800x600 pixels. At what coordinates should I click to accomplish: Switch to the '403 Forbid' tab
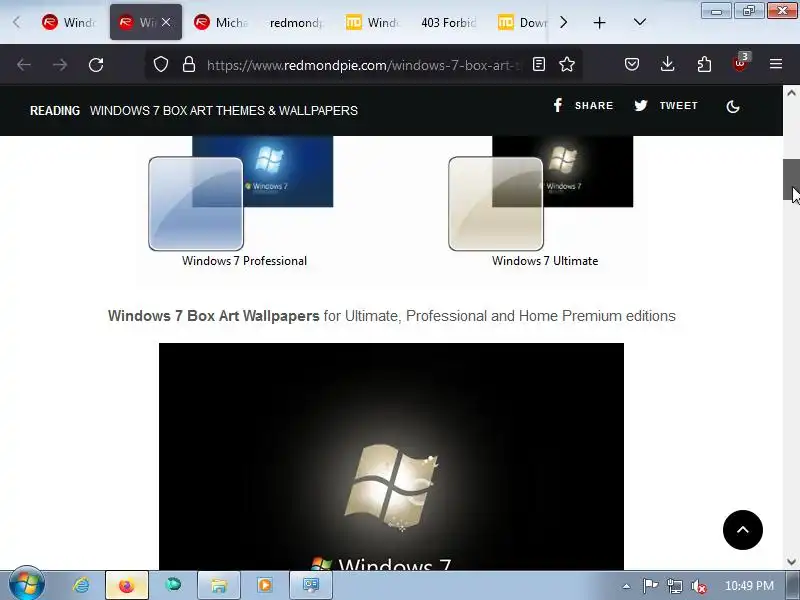coord(448,22)
